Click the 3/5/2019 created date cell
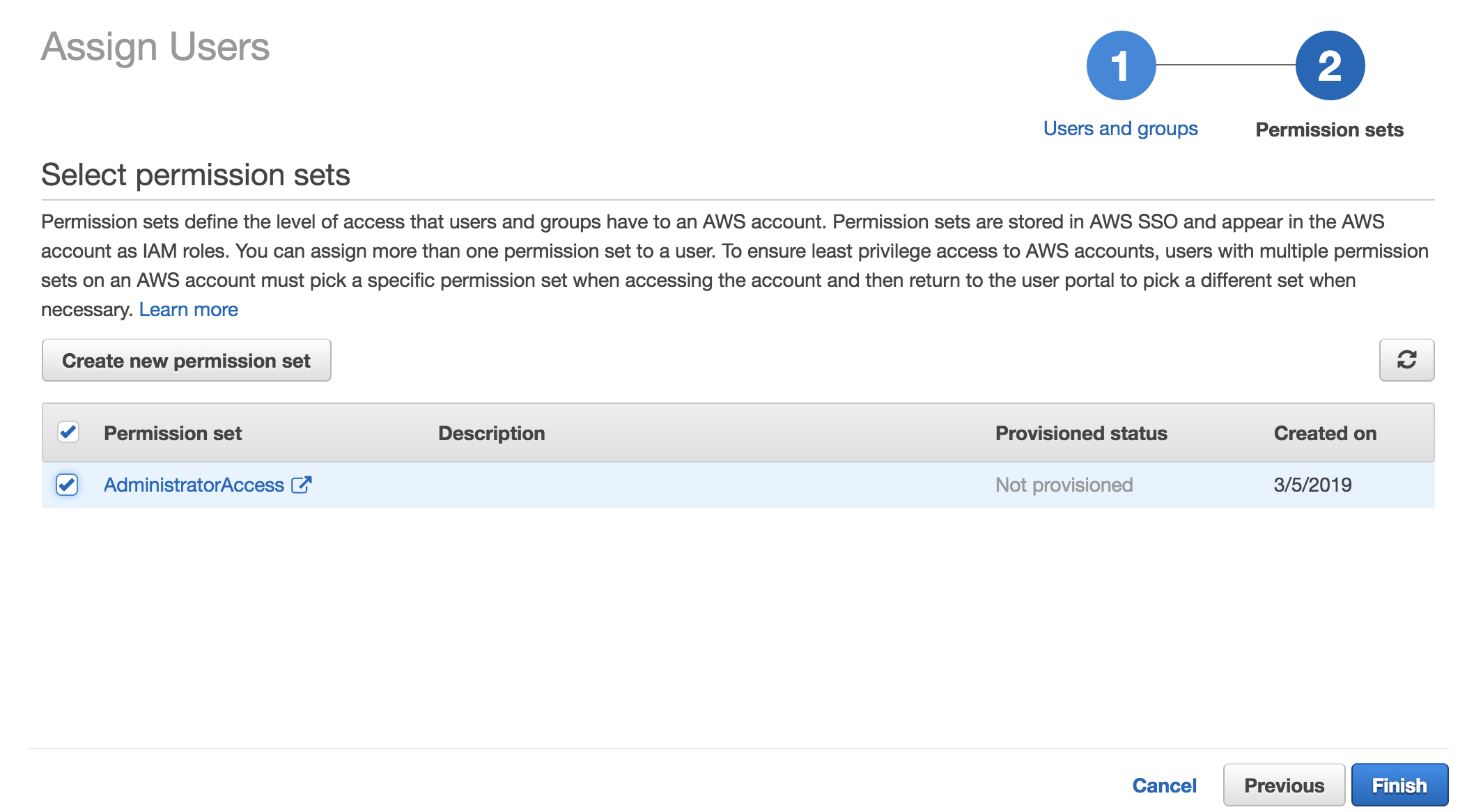1467x812 pixels. coord(1312,485)
